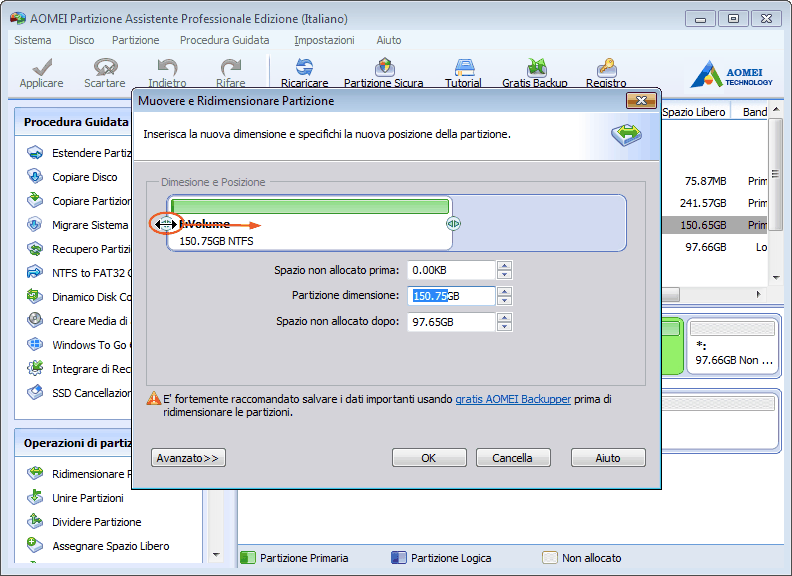The height and width of the screenshot is (576, 792).
Task: Open the Aiuto menu
Action: pos(389,40)
